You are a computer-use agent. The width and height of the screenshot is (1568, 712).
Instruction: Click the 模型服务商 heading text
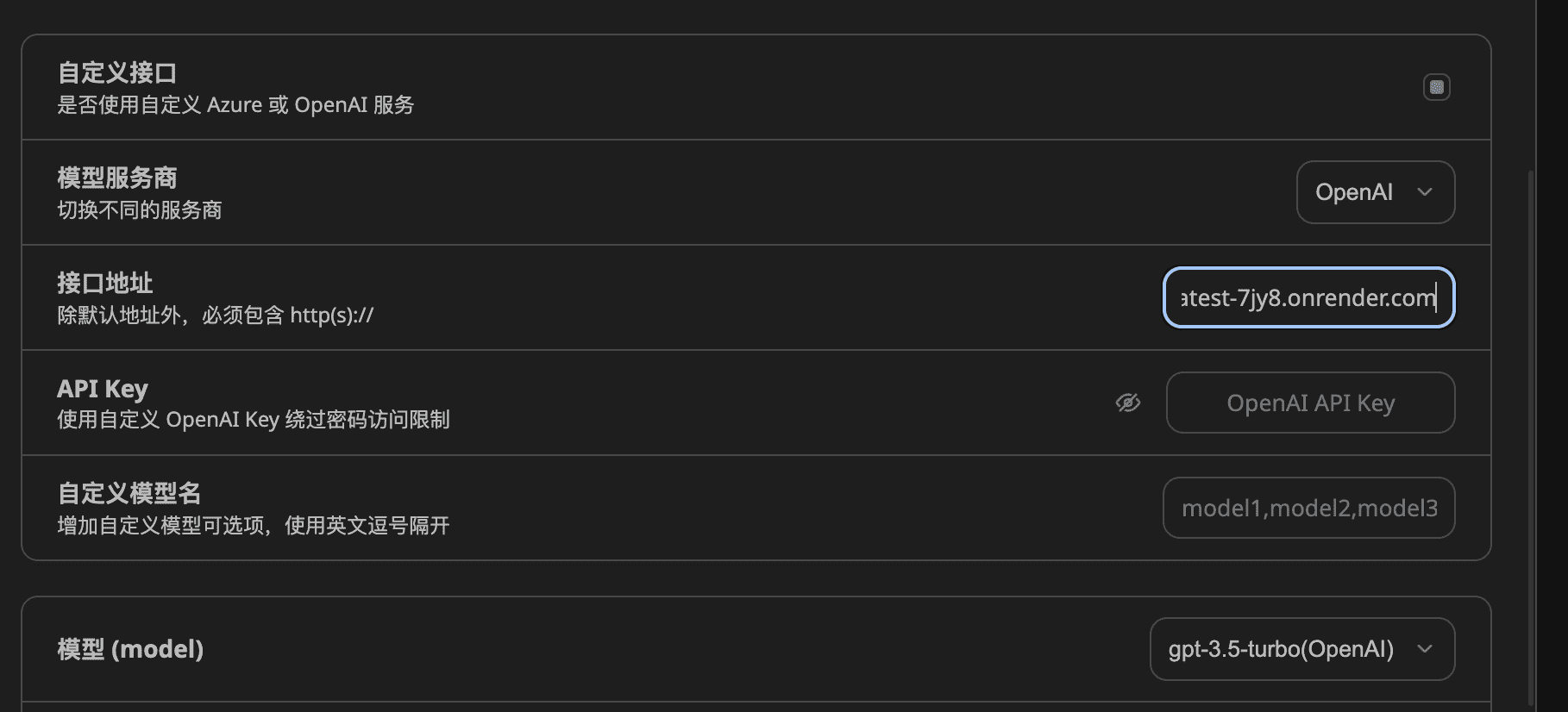(117, 178)
